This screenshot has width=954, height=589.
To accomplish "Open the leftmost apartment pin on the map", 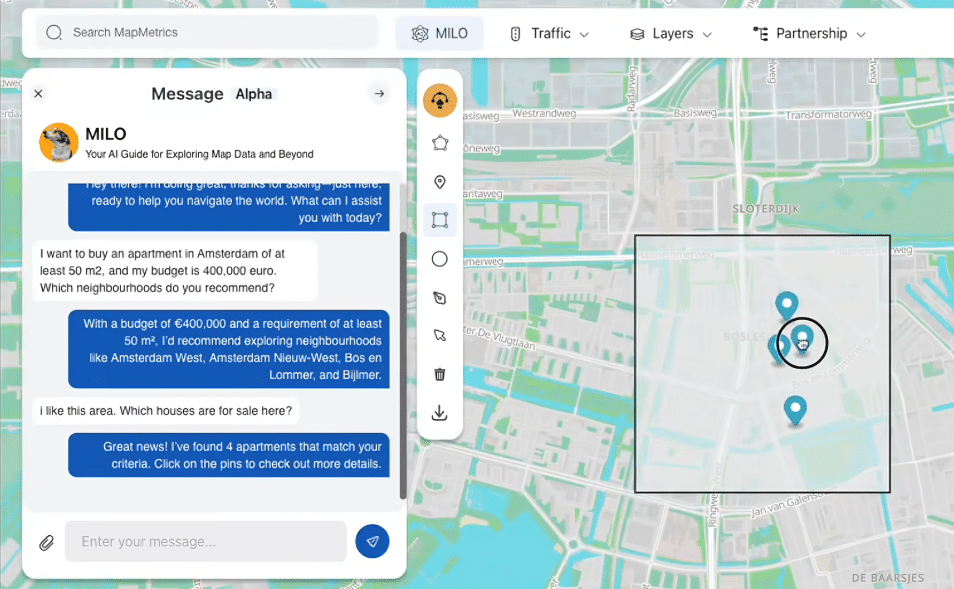I will coord(778,349).
